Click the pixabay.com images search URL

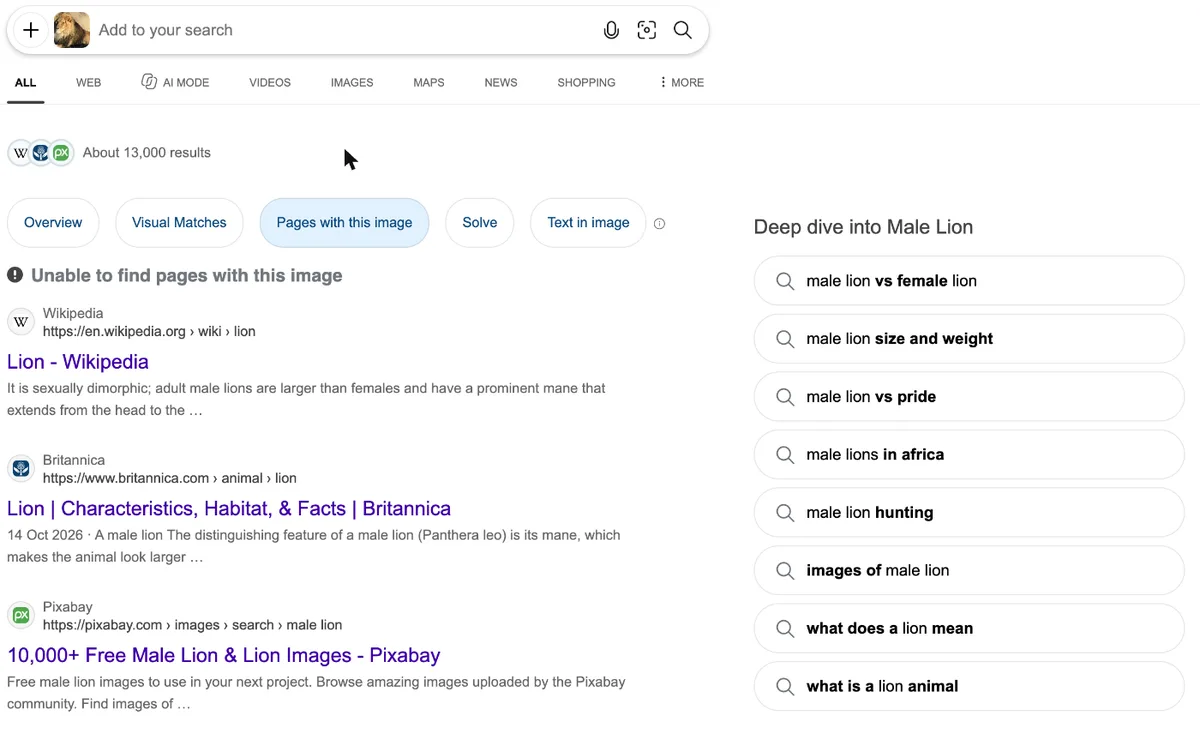(192, 625)
